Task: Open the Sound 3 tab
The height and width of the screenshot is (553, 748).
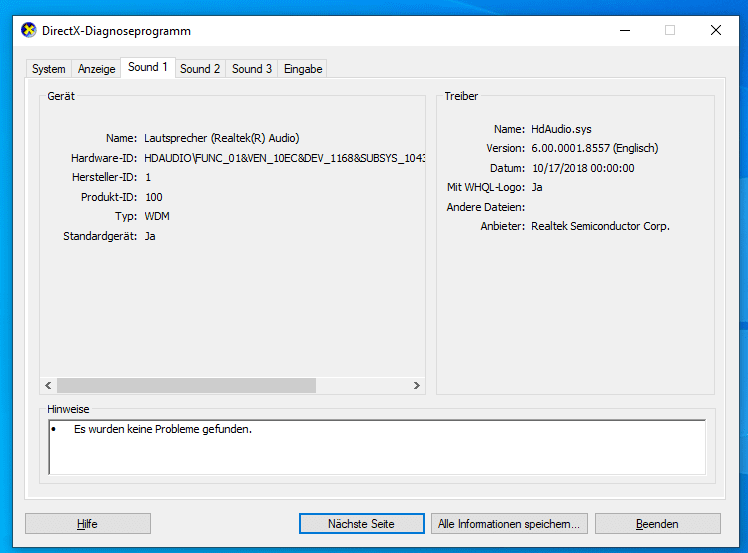Action: (252, 69)
